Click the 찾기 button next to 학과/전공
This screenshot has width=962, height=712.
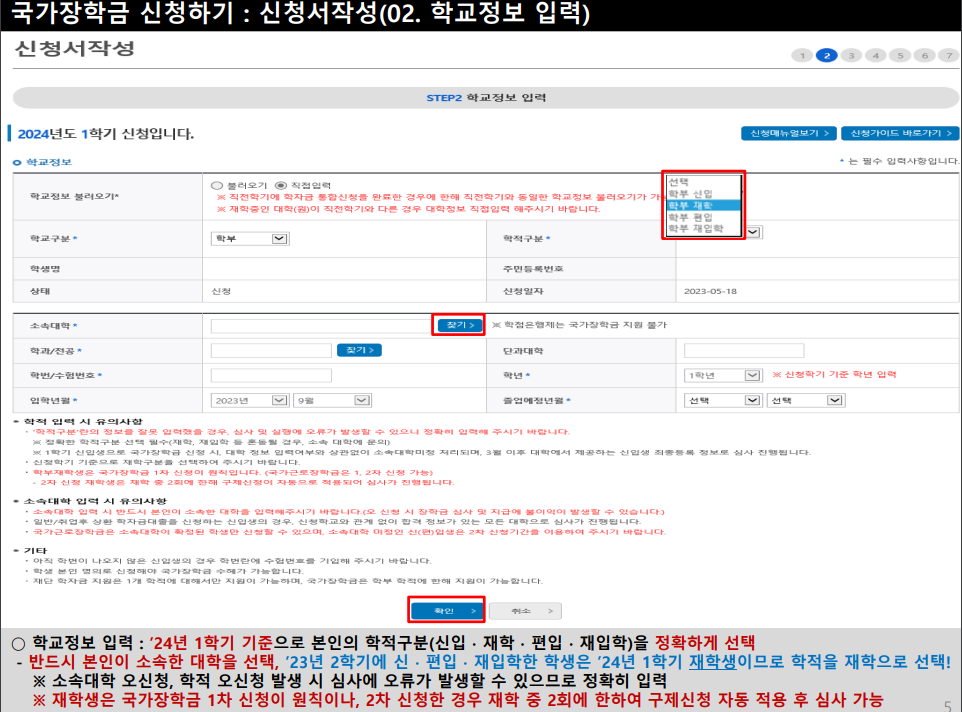(361, 350)
